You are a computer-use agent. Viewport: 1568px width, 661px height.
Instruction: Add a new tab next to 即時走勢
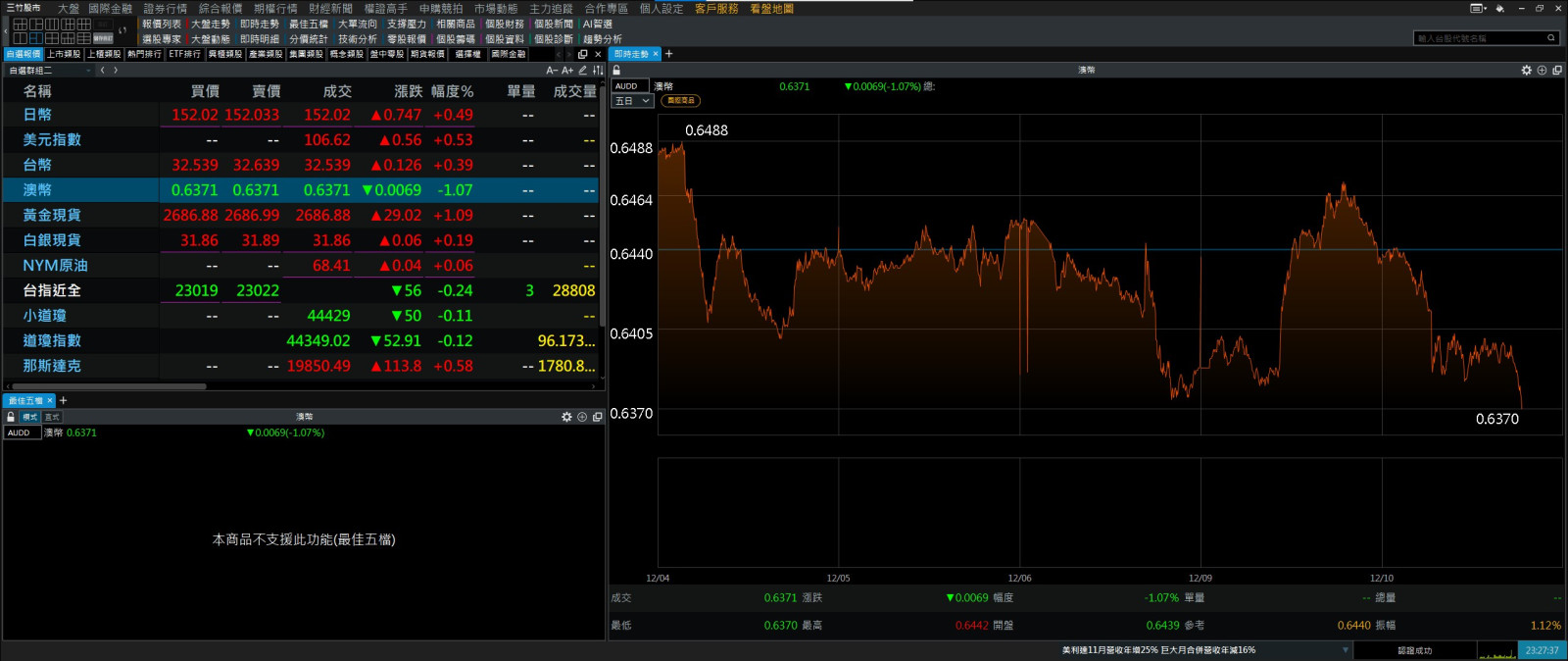[669, 54]
